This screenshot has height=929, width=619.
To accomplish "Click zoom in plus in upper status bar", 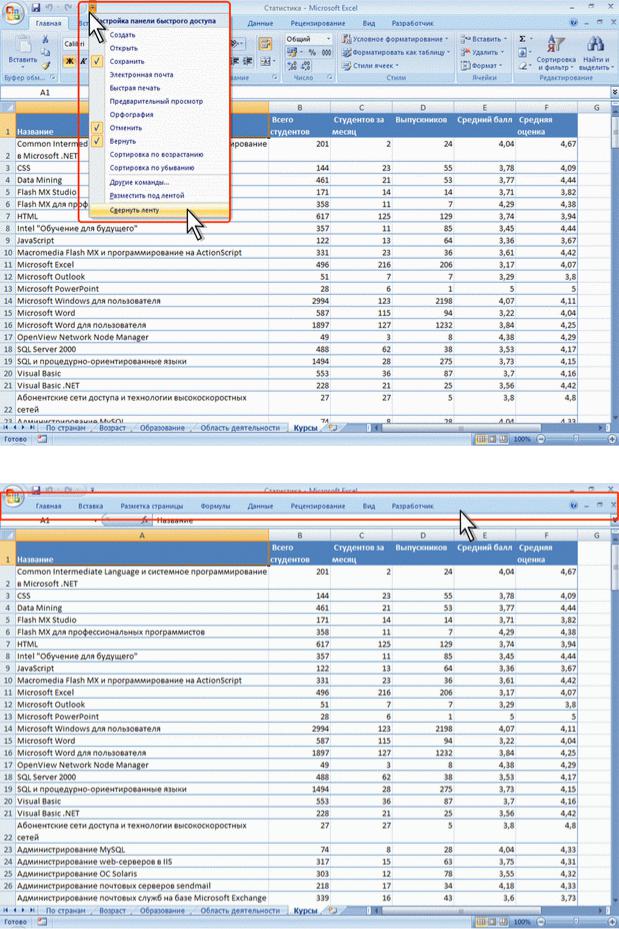I will (612, 439).
